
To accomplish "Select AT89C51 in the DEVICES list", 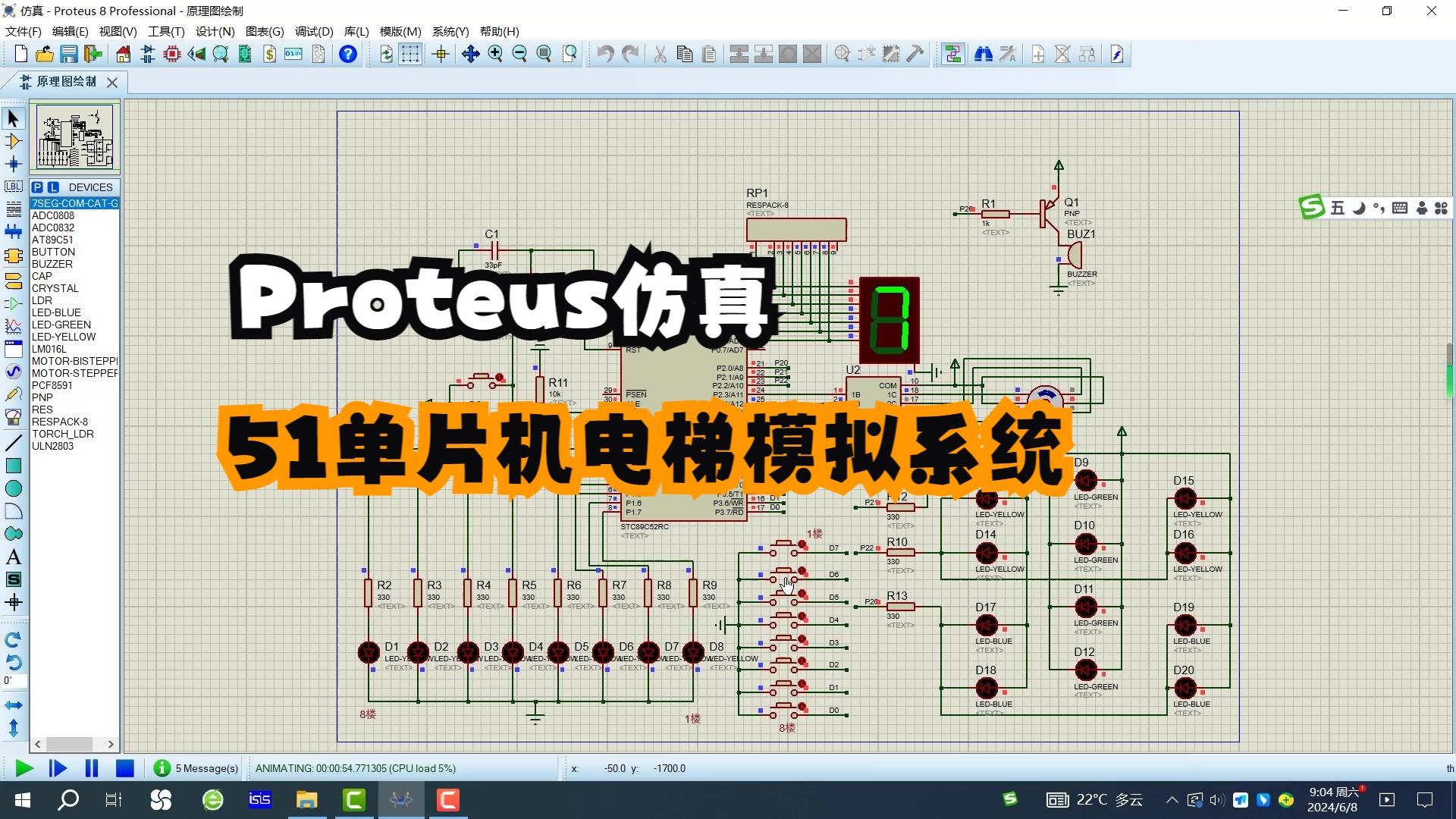I will click(53, 239).
